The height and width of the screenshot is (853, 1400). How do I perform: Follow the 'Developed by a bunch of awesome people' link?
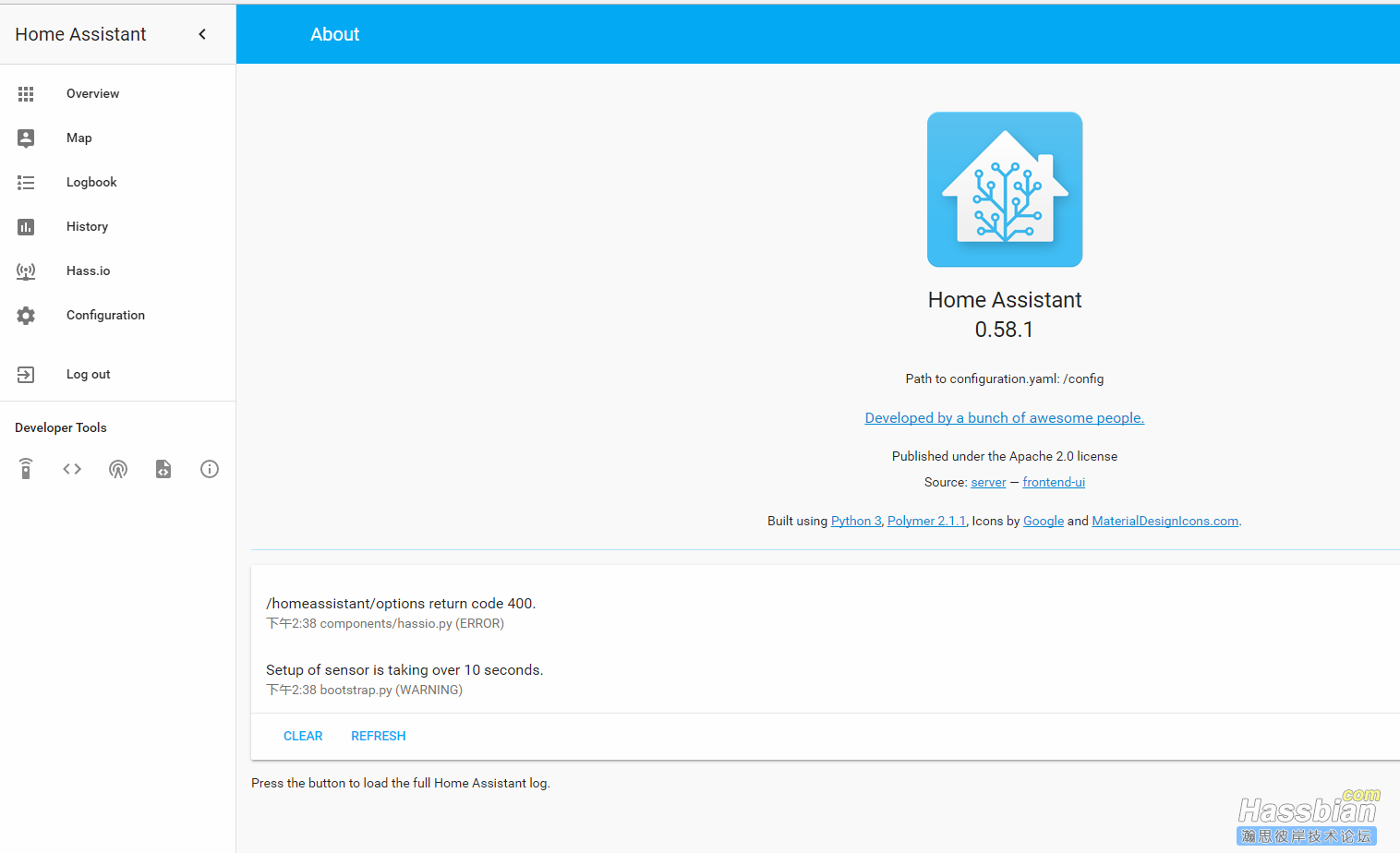pos(1005,418)
